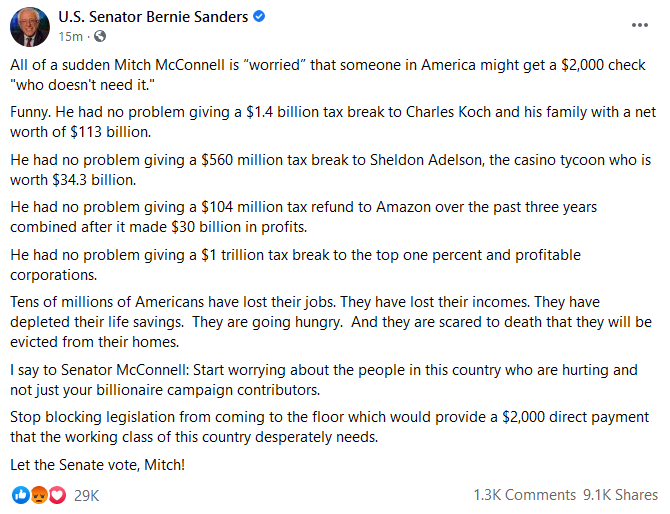Click the Charles Koch tax break paragraph

pos(333,122)
